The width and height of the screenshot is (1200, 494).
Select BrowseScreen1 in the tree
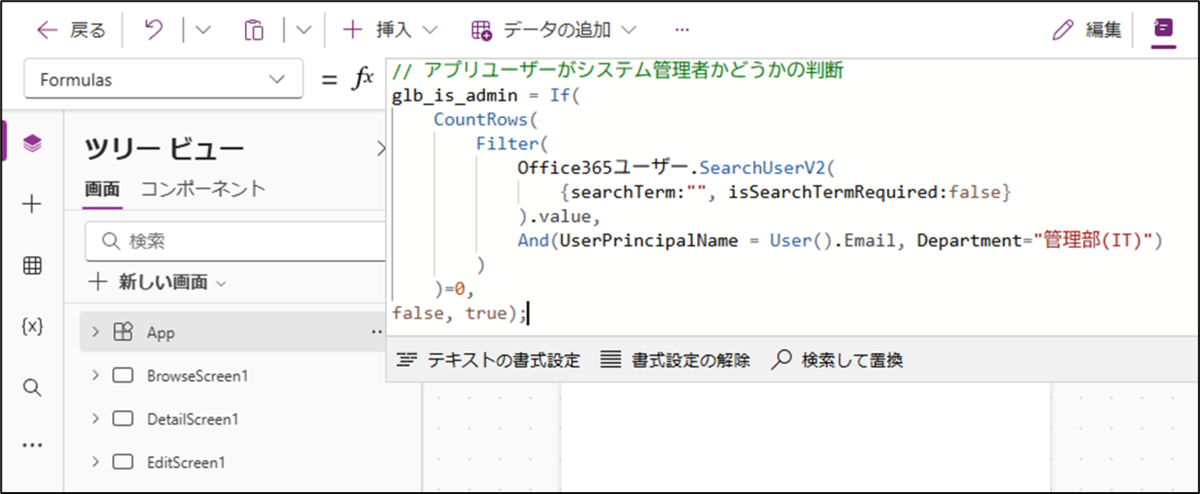pos(197,376)
